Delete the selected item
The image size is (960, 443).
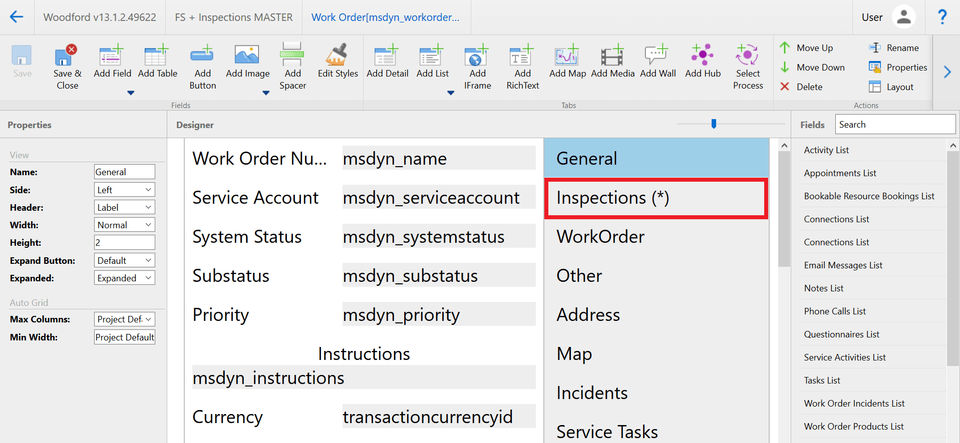click(x=801, y=87)
